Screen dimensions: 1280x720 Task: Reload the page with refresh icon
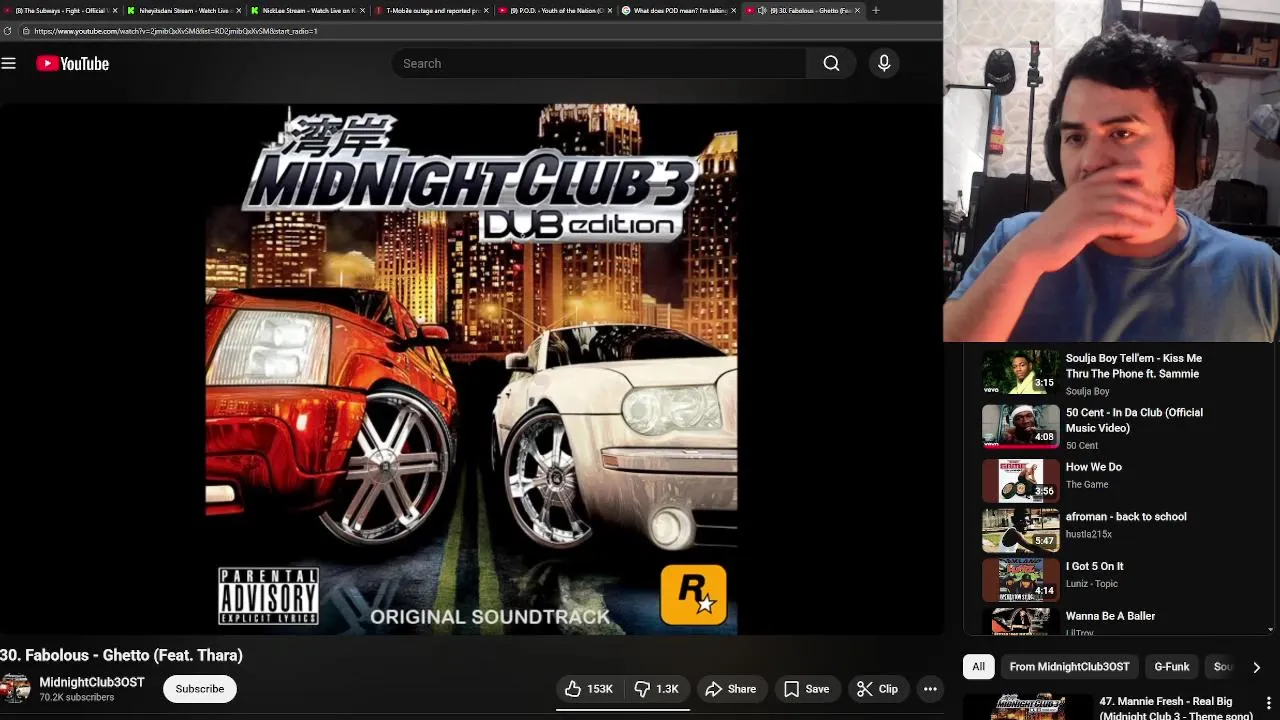(x=8, y=31)
